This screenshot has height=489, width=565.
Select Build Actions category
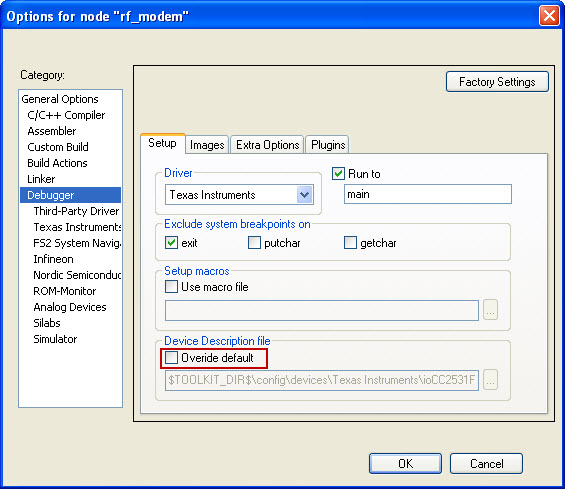coord(57,163)
